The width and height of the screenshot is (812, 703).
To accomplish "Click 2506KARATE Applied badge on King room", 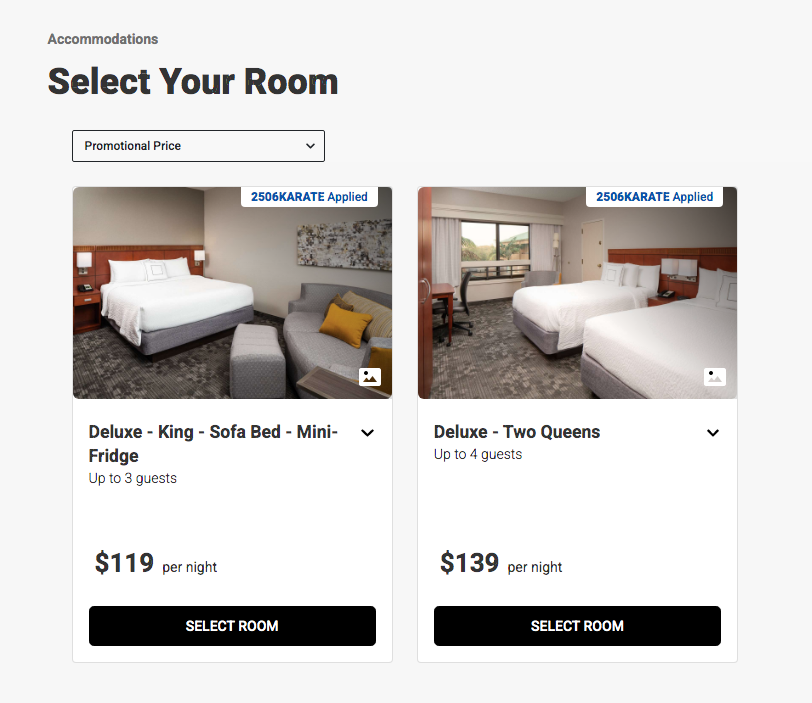I will pyautogui.click(x=309, y=197).
